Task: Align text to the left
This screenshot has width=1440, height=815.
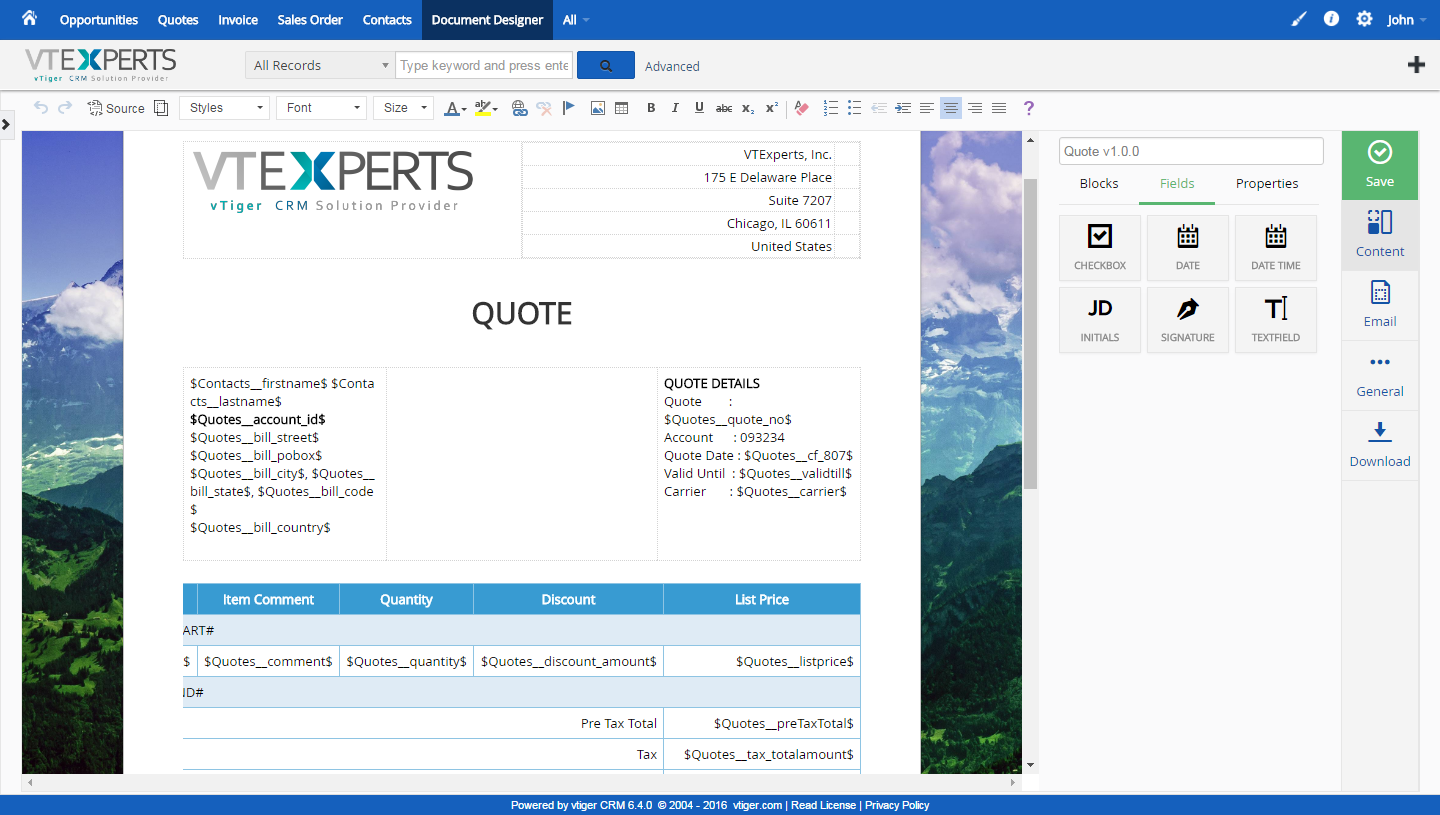Action: (927, 108)
